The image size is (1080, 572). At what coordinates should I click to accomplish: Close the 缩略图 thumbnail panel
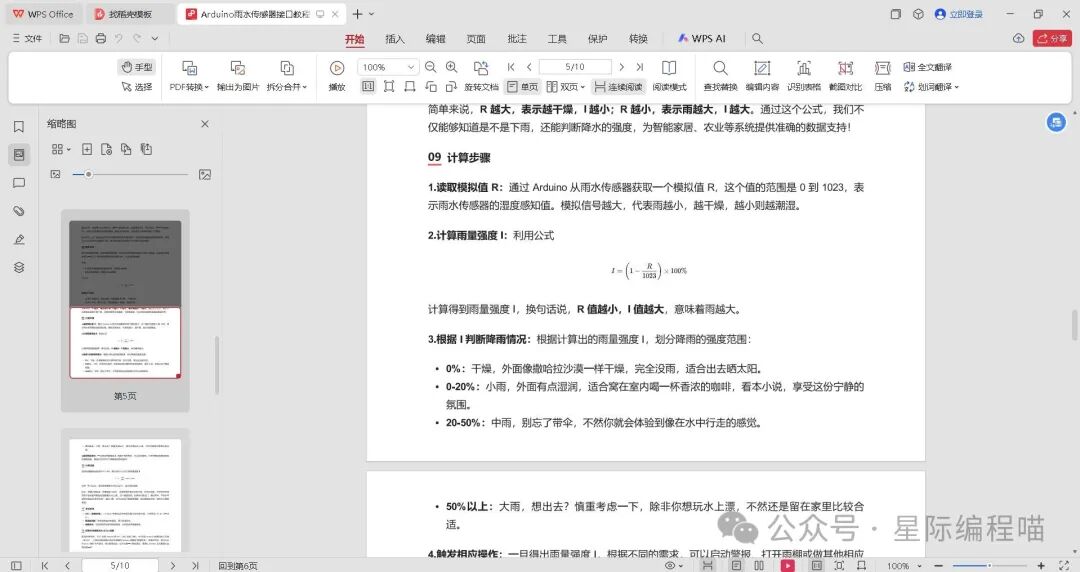[x=205, y=124]
